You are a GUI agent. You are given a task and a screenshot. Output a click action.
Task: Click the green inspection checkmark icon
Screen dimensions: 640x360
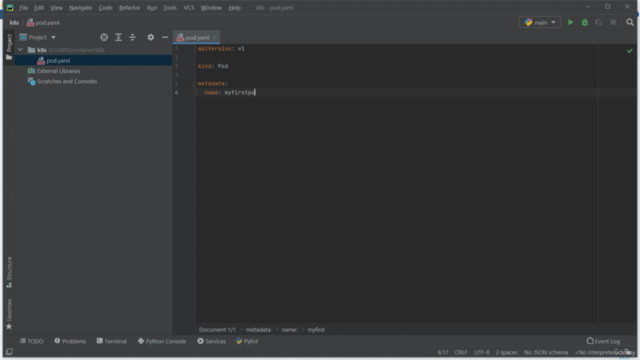tap(629, 51)
